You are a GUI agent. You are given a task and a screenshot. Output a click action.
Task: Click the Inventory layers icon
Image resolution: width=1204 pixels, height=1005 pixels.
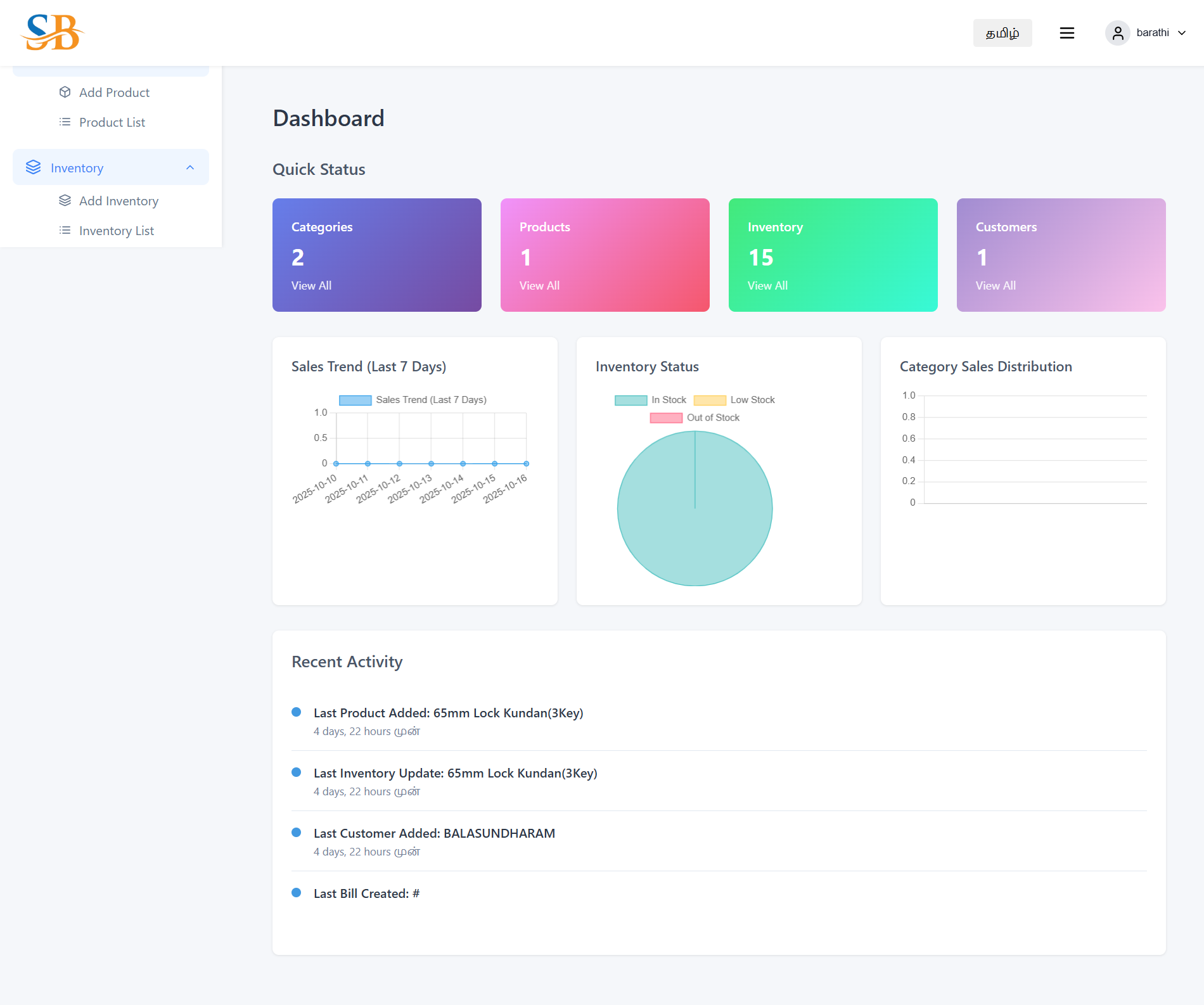33,168
